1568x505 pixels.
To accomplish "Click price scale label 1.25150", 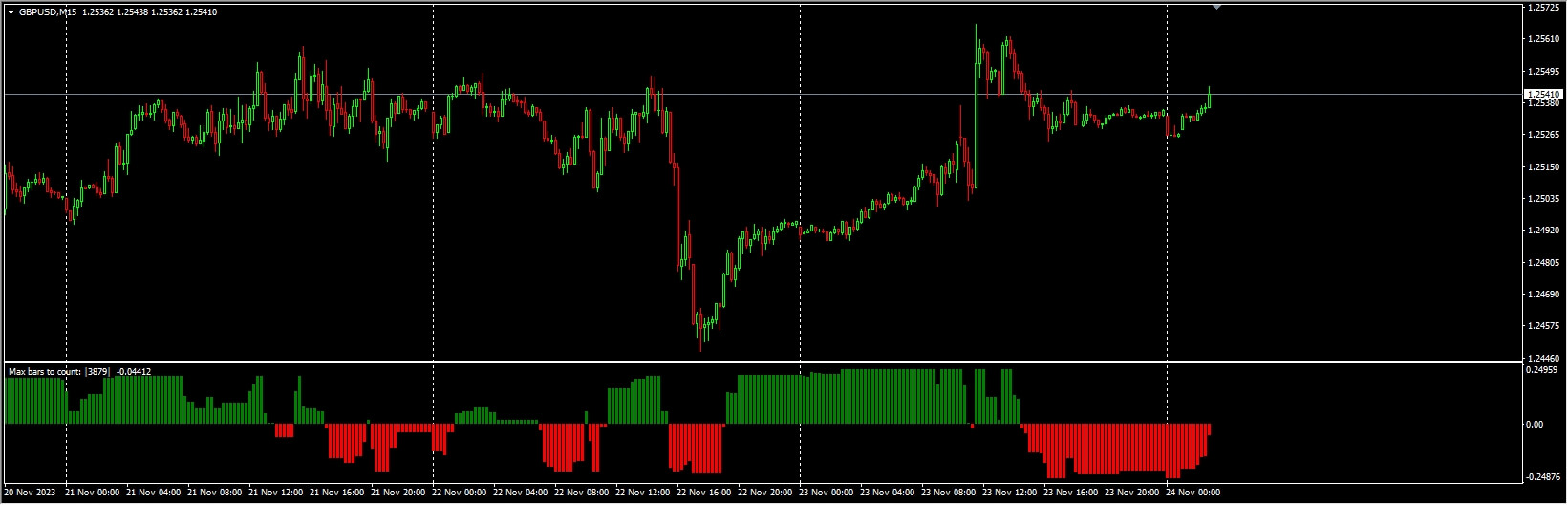I will pos(1543,167).
